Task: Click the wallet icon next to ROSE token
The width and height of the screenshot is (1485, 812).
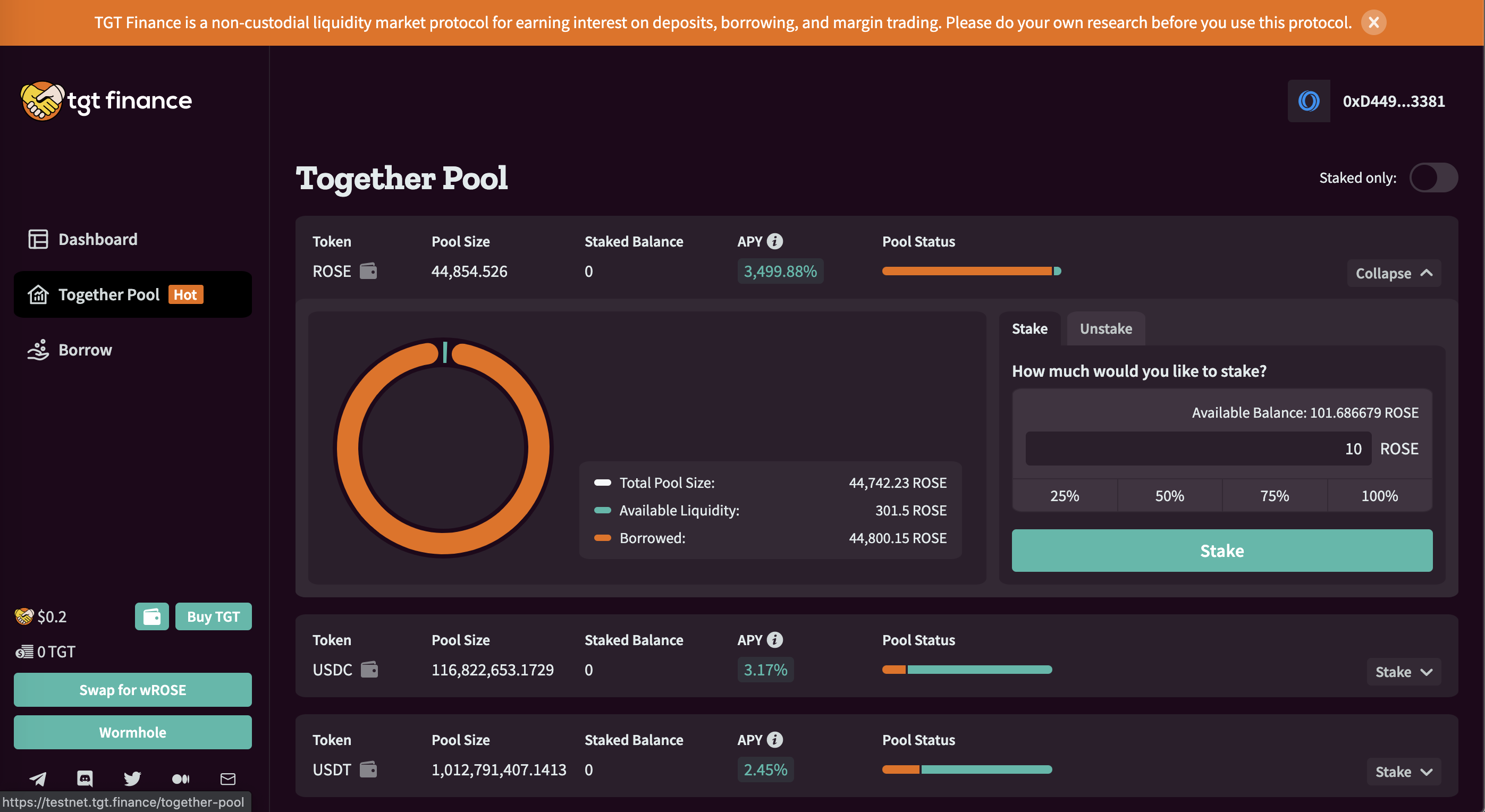Action: [x=368, y=271]
